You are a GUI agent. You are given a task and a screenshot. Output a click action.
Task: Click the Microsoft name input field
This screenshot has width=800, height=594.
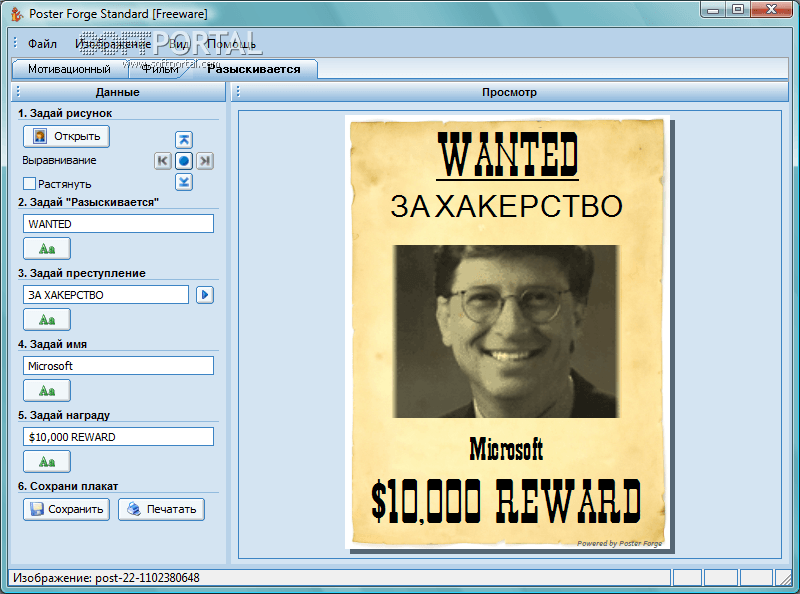(118, 365)
